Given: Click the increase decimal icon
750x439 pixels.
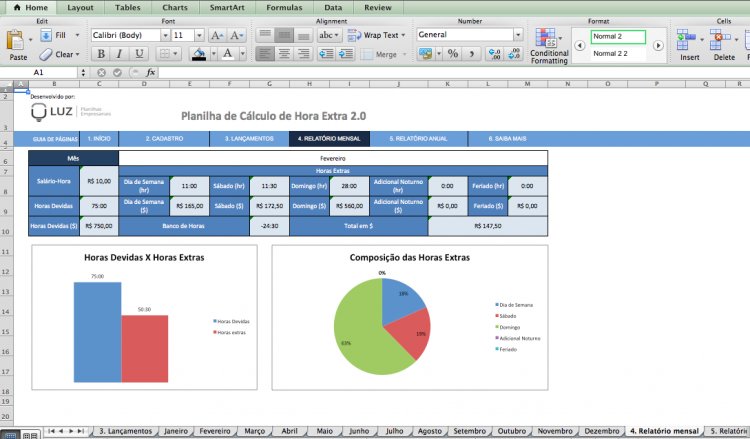Looking at the screenshot, I should 495,54.
